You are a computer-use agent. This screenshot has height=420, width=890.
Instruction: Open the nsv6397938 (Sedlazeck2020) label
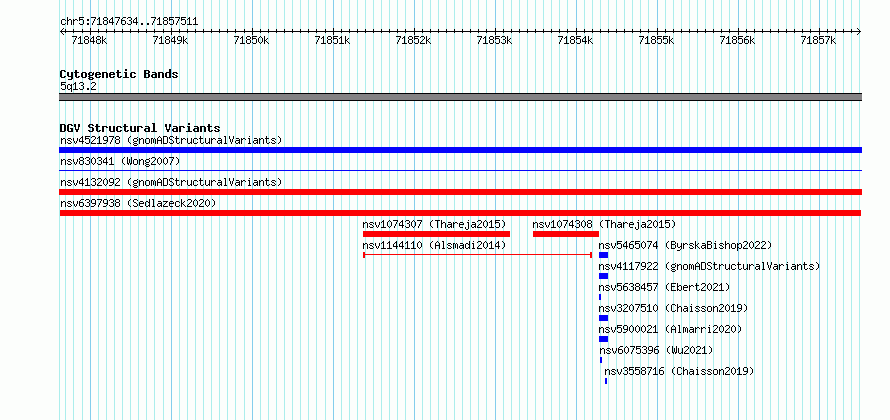point(138,203)
